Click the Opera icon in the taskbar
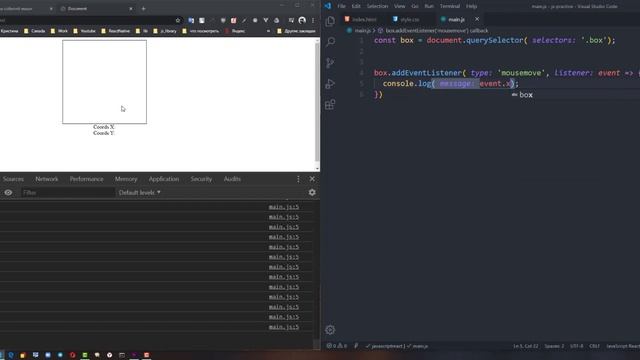 (x=72, y=355)
